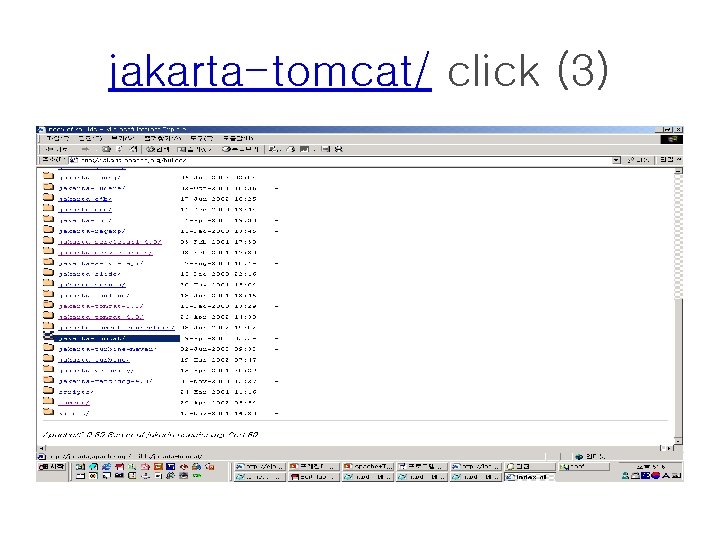The width and height of the screenshot is (720, 540).
Task: Click the Mail icon in the toolbar
Action: point(275,149)
